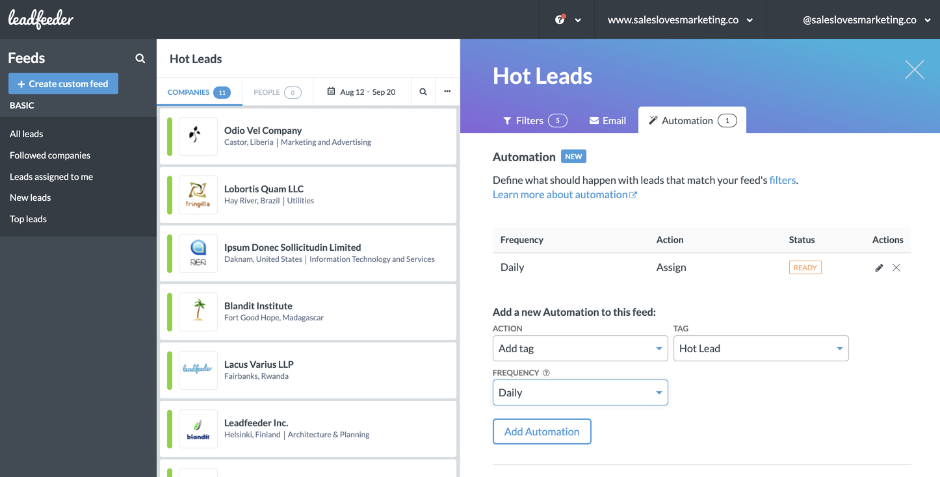Viewport: 940px width, 477px height.
Task: Switch to the People tab
Action: tap(277, 92)
